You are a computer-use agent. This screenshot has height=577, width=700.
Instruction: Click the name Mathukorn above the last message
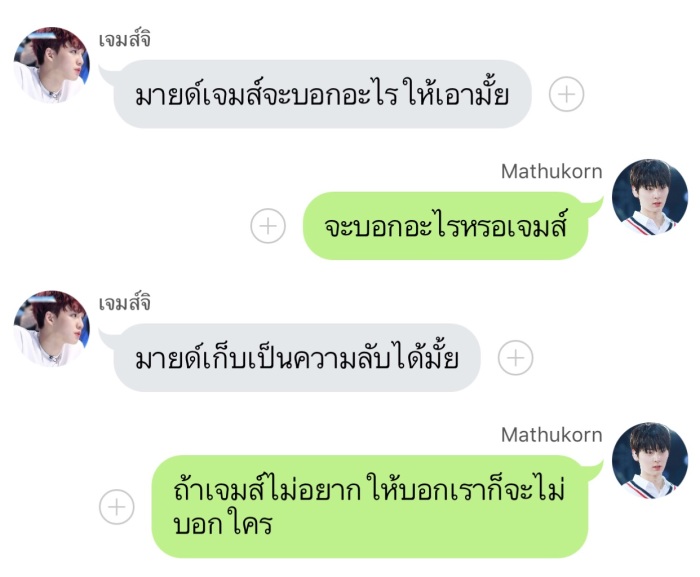click(x=551, y=435)
